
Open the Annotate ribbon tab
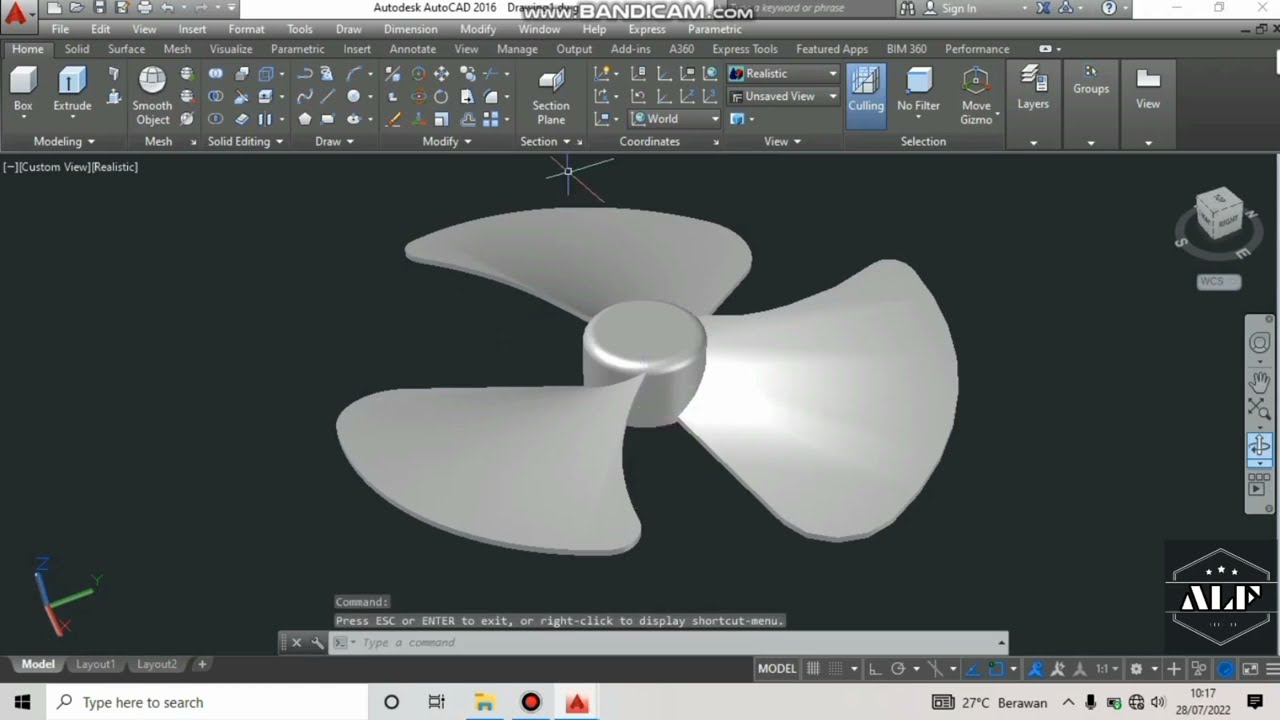pos(413,49)
